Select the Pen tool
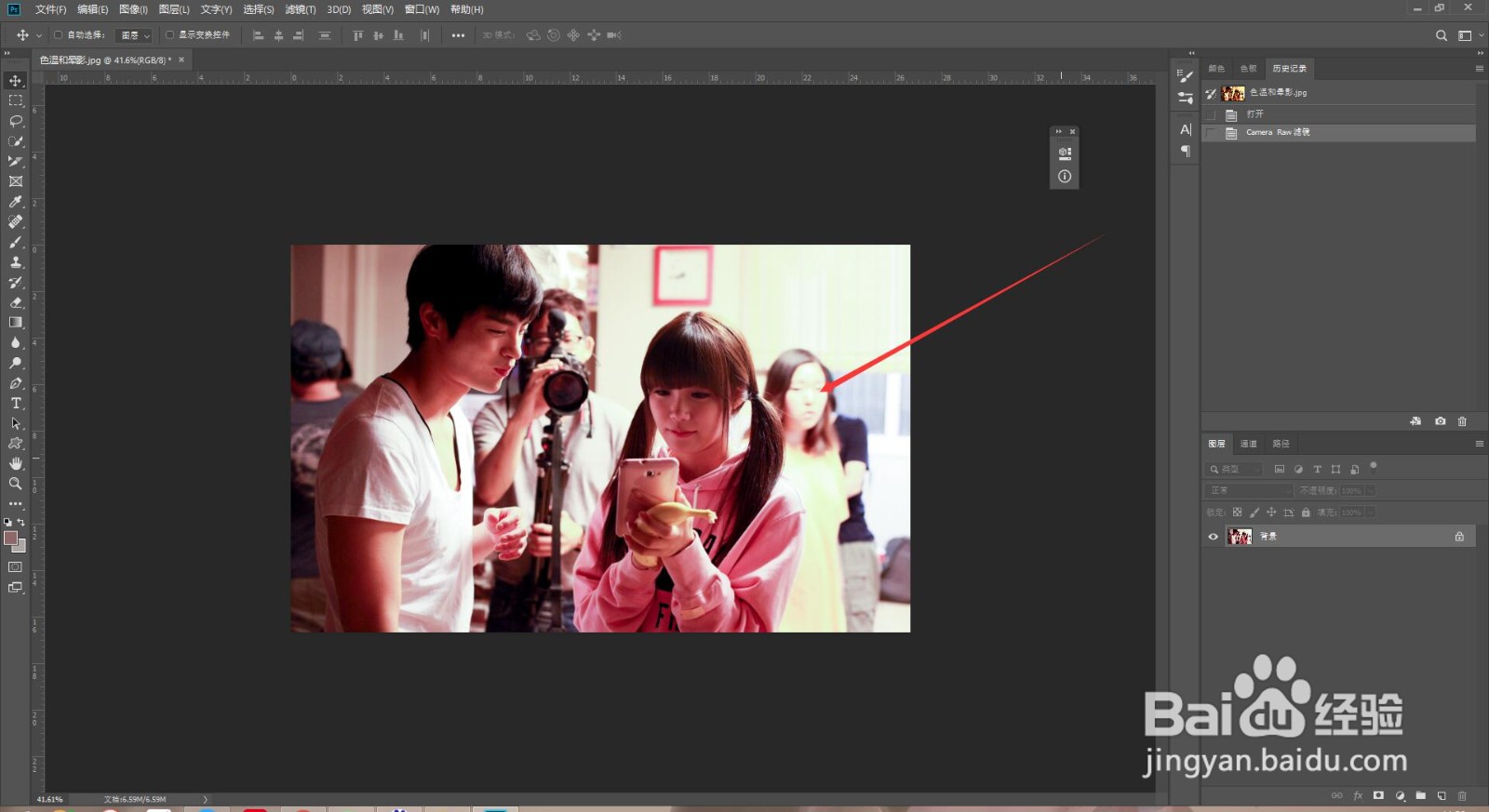The width and height of the screenshot is (1489, 812). (x=16, y=383)
